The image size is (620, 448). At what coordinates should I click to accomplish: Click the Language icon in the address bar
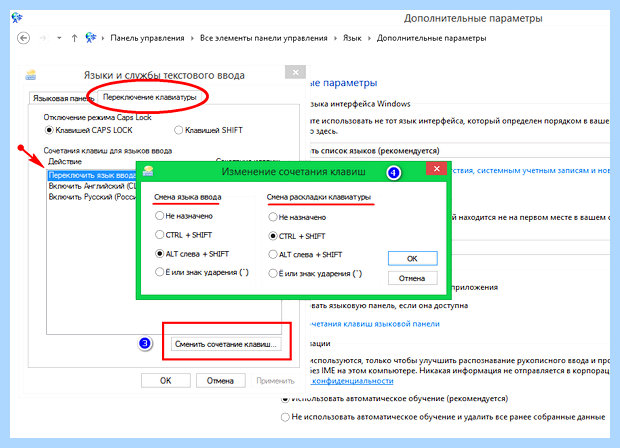[x=91, y=38]
